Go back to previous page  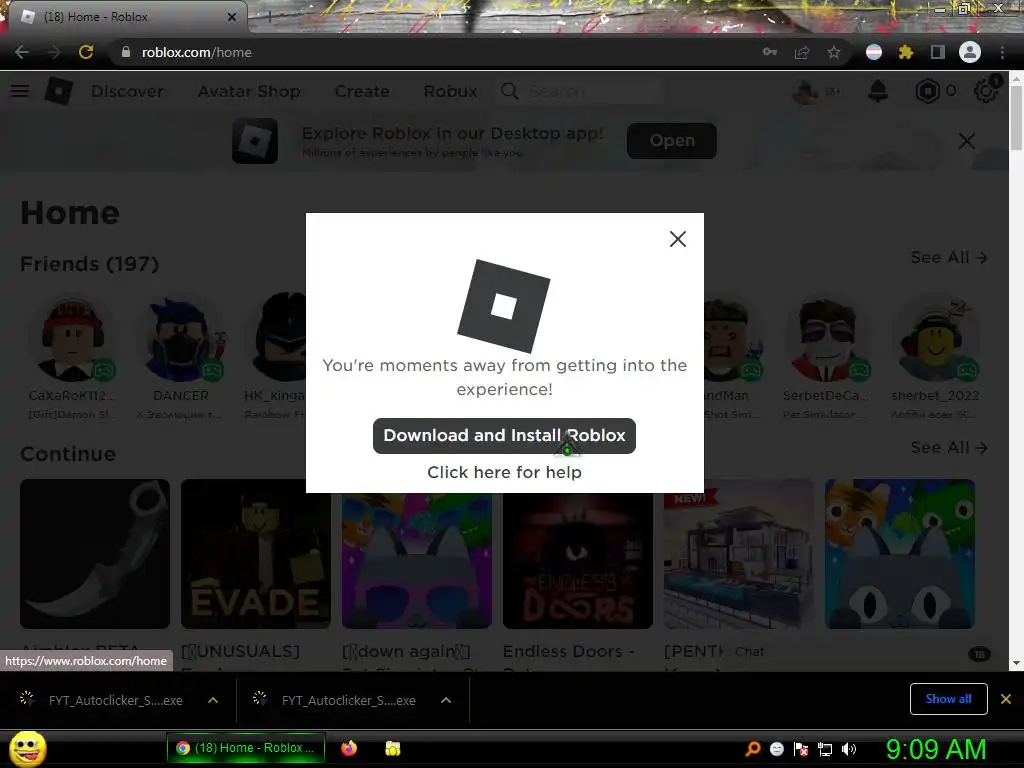coord(22,52)
